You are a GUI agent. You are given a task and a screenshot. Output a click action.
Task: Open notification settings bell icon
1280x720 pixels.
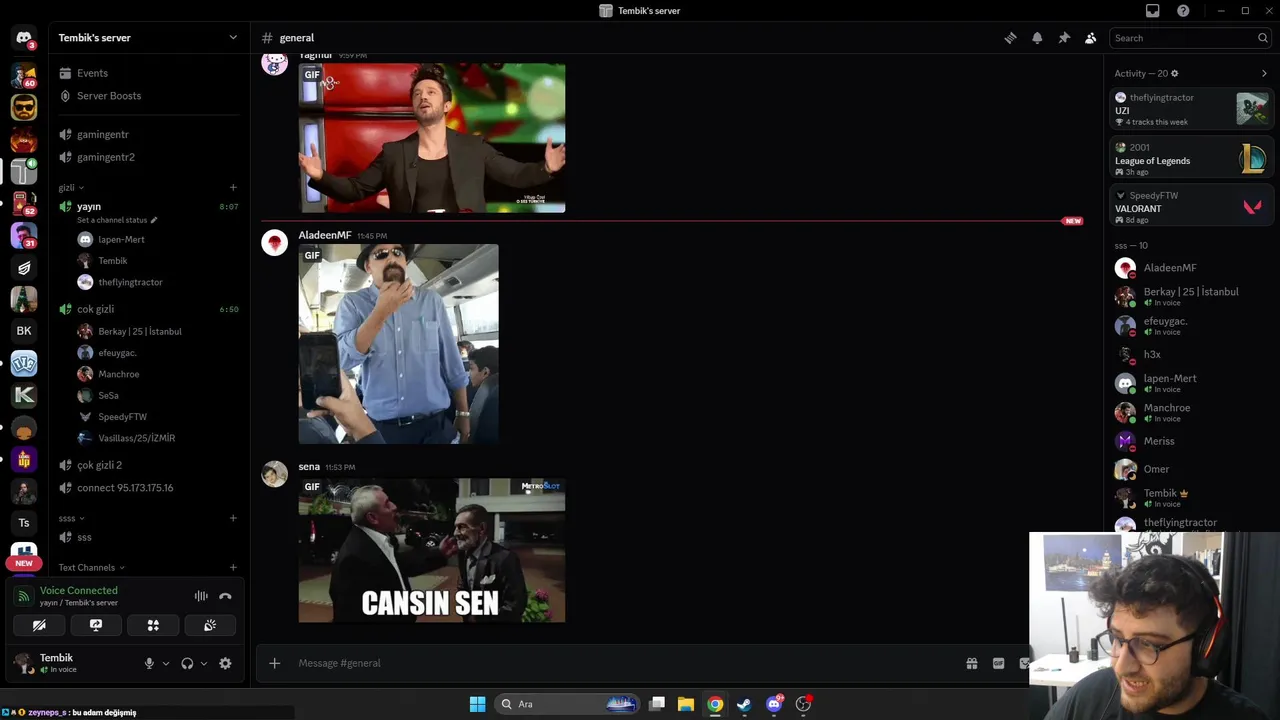(1037, 38)
